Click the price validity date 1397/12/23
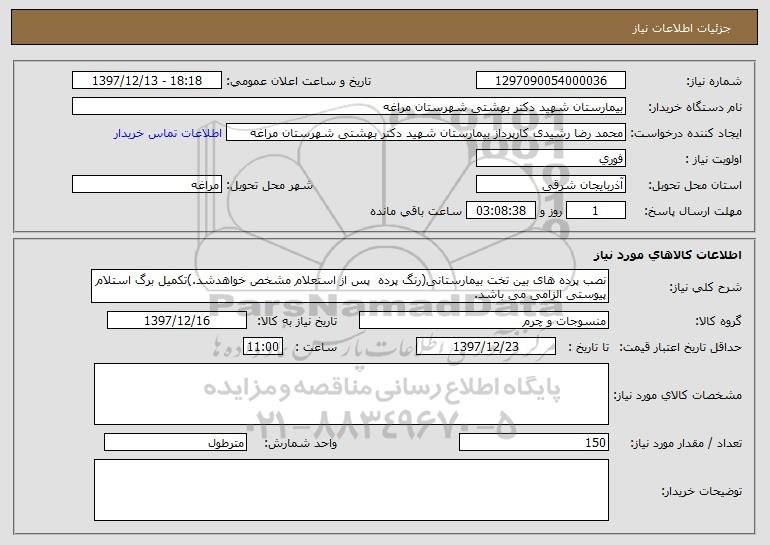 point(486,346)
